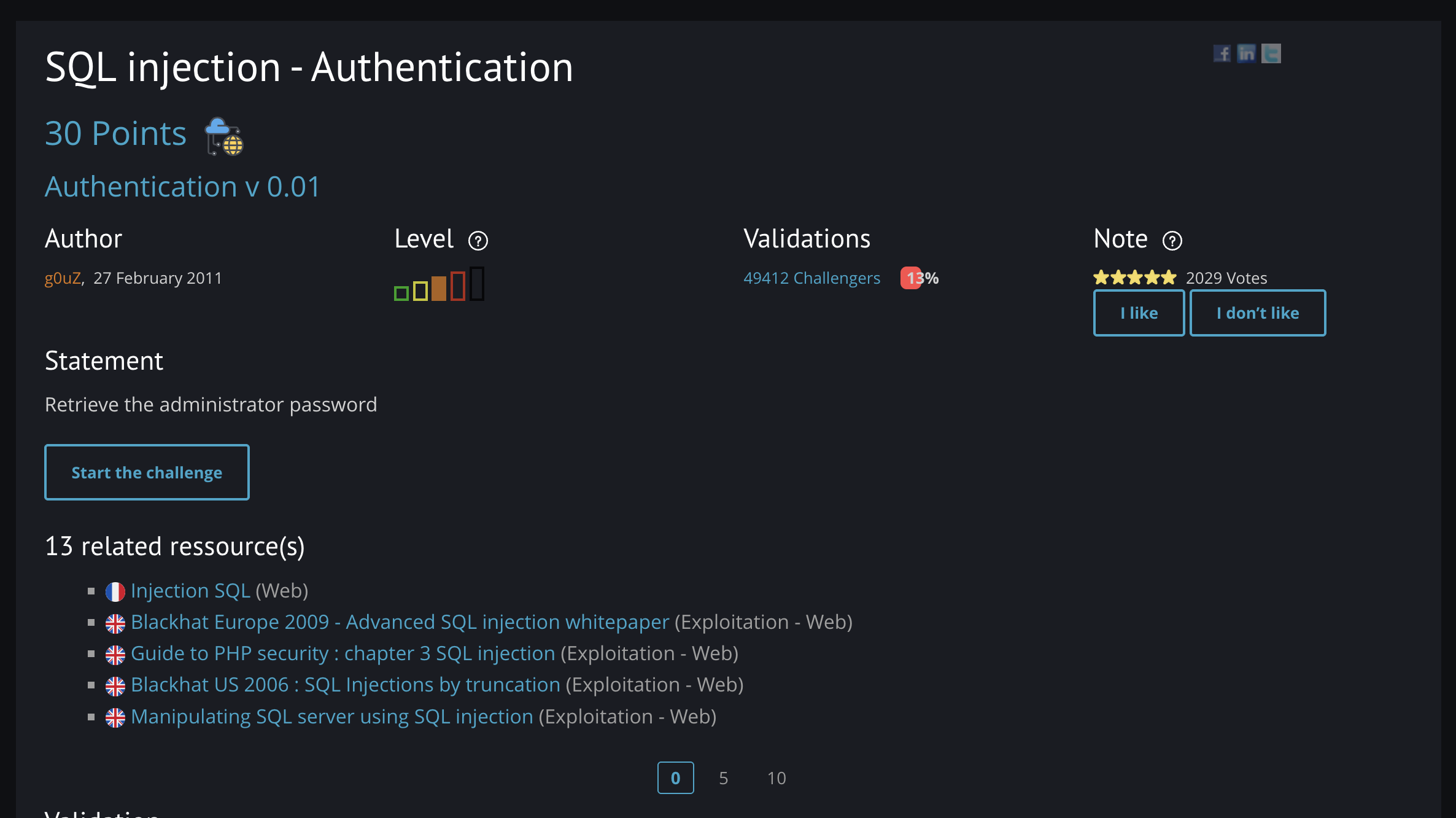This screenshot has height=818, width=1456.
Task: Share challenge on Twitter icon
Action: pos(1271,54)
